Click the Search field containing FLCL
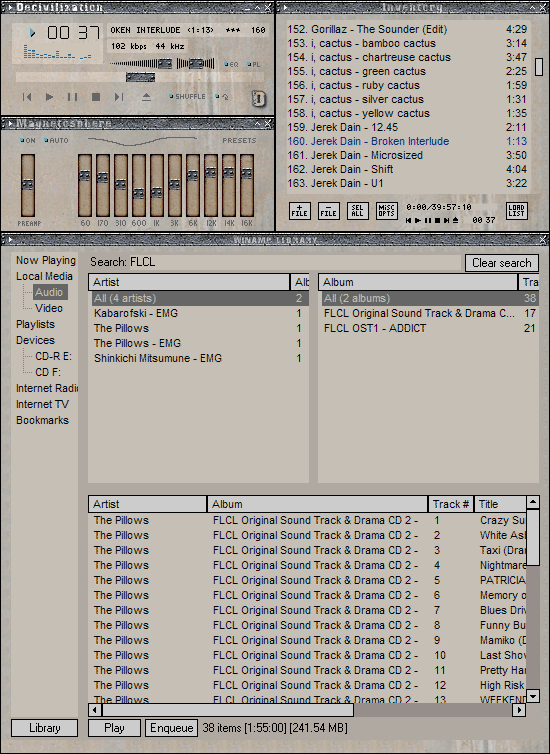Image resolution: width=550 pixels, height=754 pixels. (295, 262)
